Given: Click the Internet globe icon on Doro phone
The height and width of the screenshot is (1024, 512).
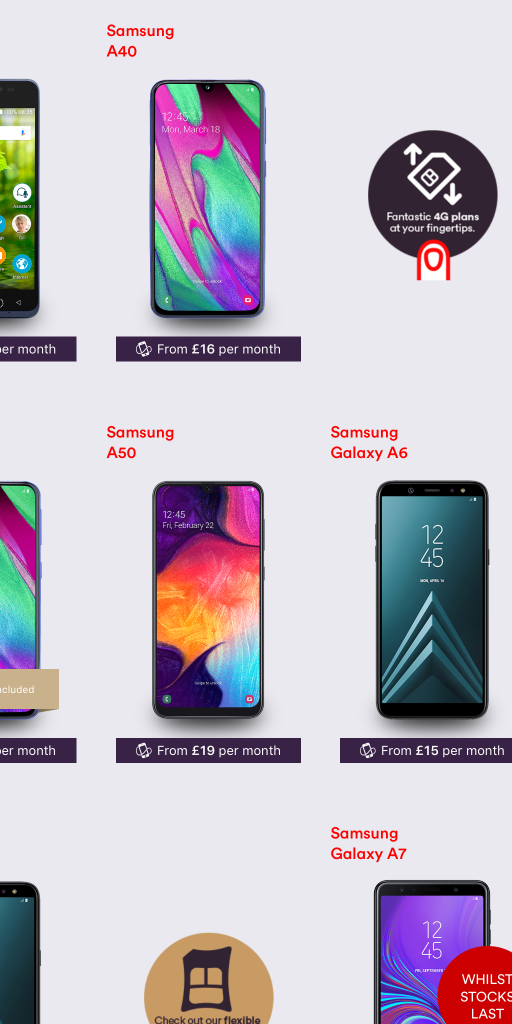Looking at the screenshot, I should (22, 264).
